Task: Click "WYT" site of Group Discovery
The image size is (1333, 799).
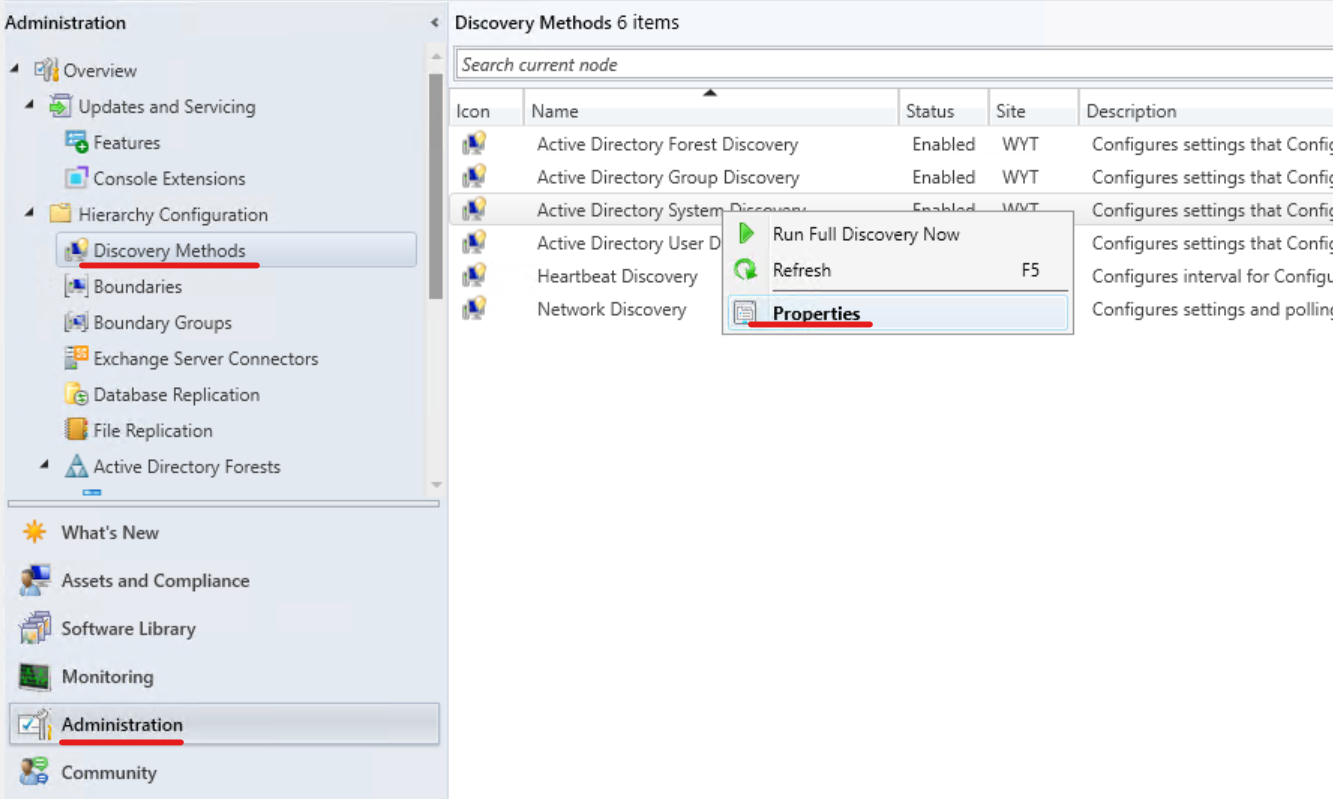Action: coord(1020,177)
